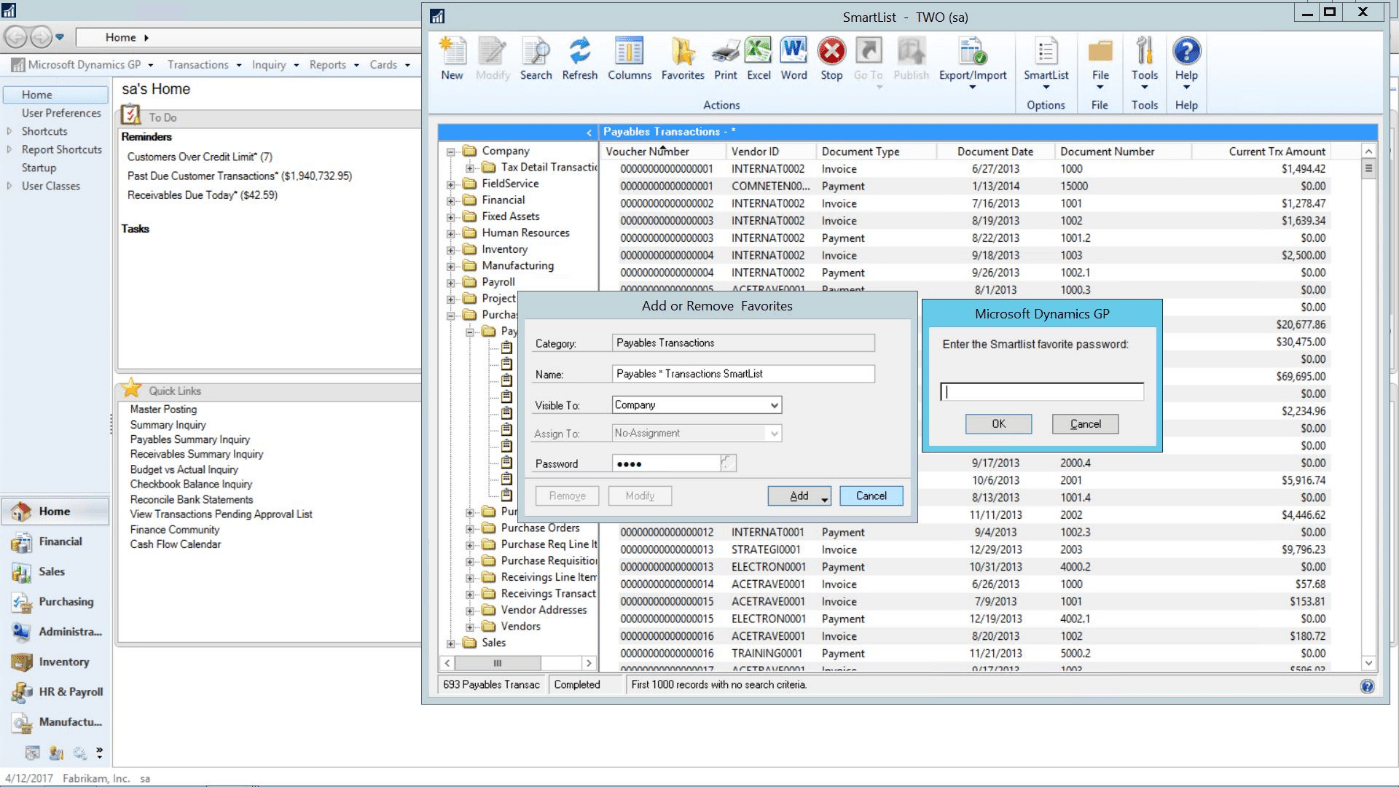Click the Home icon in navigation pane
Screen dimensions: 1399x787
tap(21, 511)
